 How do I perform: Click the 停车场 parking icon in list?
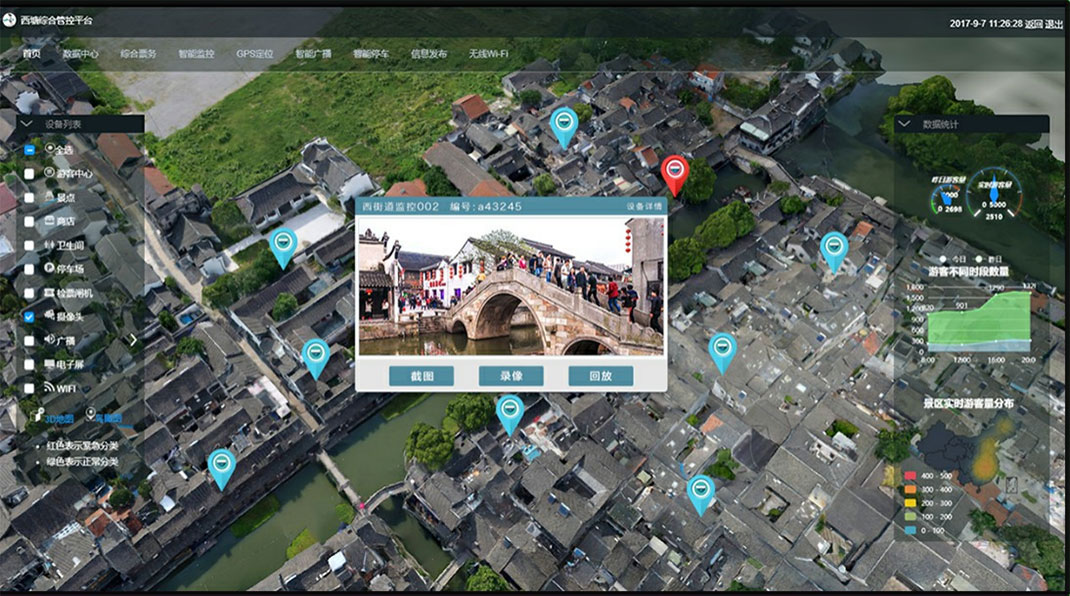click(49, 268)
